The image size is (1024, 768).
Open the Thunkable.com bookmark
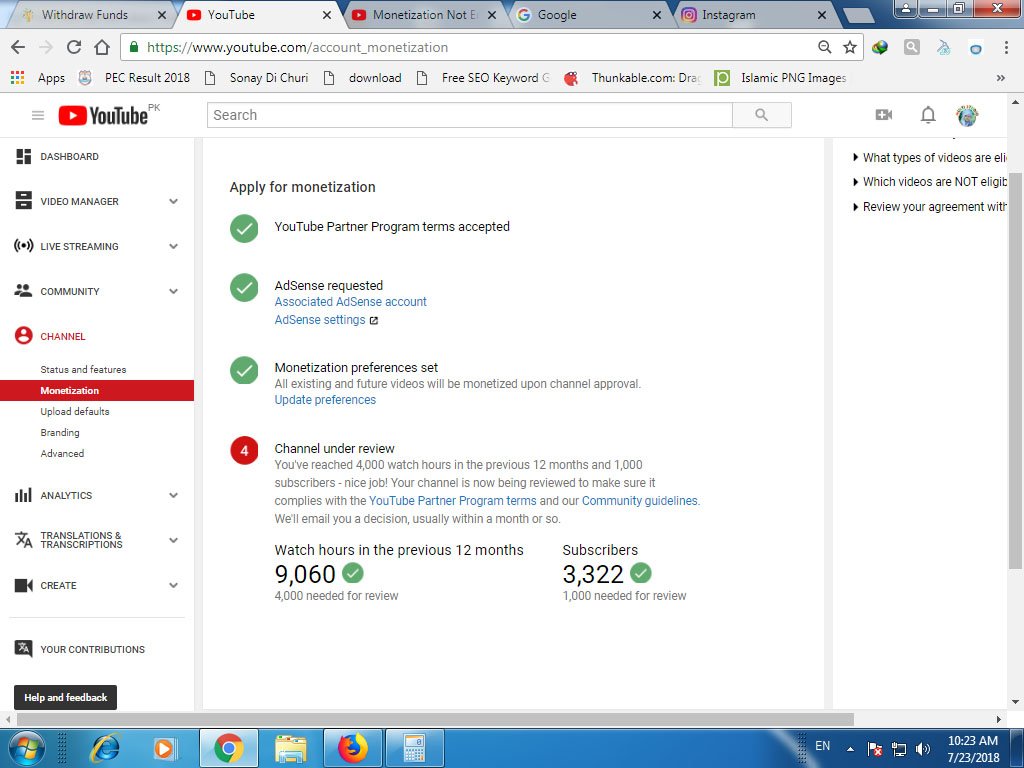pyautogui.click(x=635, y=78)
